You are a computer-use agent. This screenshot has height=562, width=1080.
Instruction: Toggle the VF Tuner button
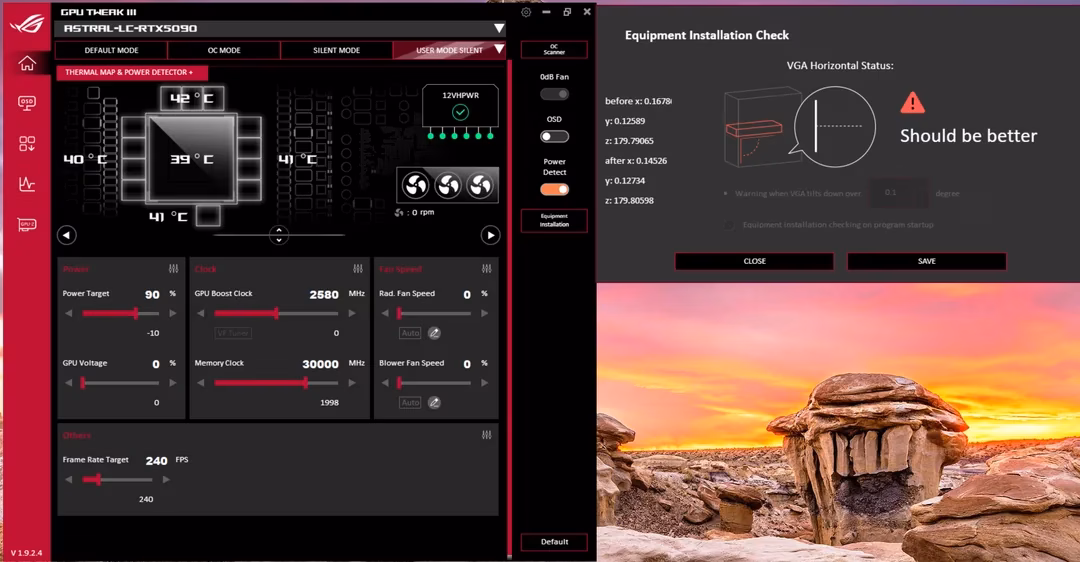[x=233, y=333]
